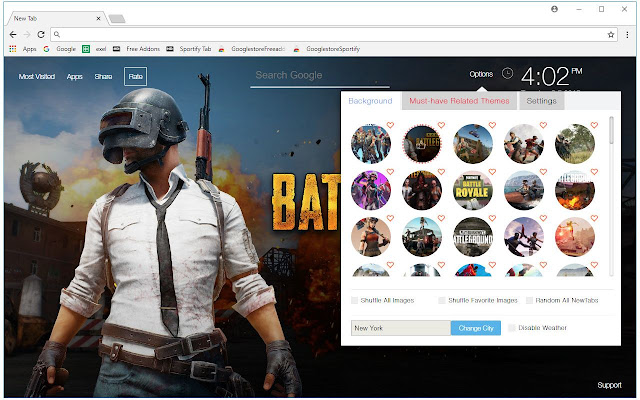This screenshot has height=400, width=640.
Task: Focus the New York city field
Action: (x=401, y=328)
